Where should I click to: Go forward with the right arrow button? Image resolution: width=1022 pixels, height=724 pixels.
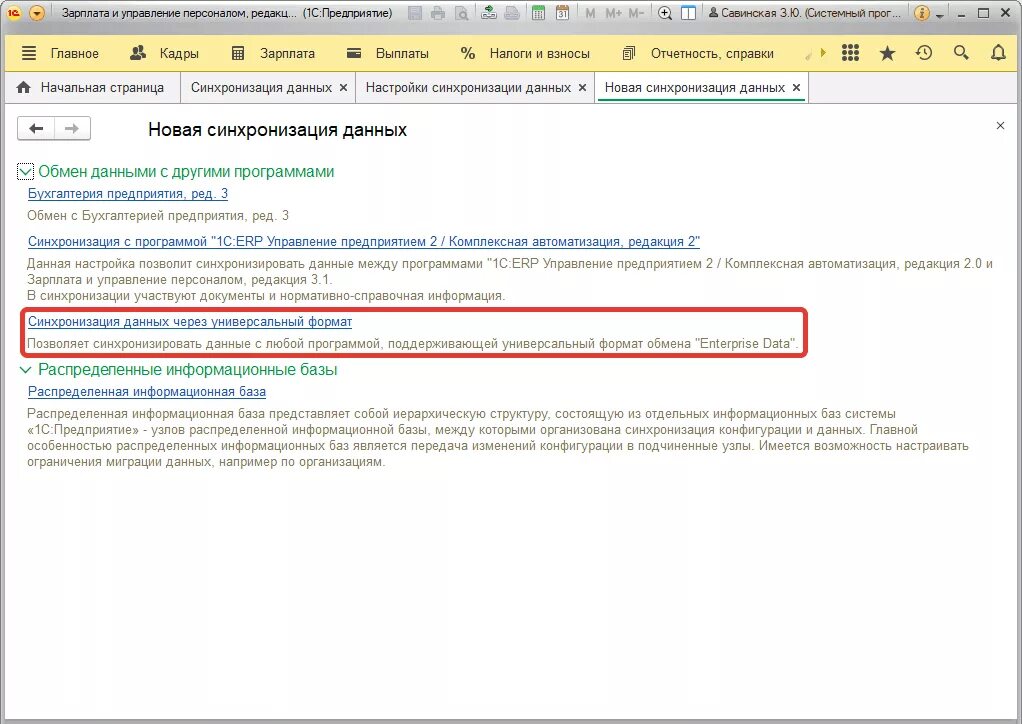point(72,128)
